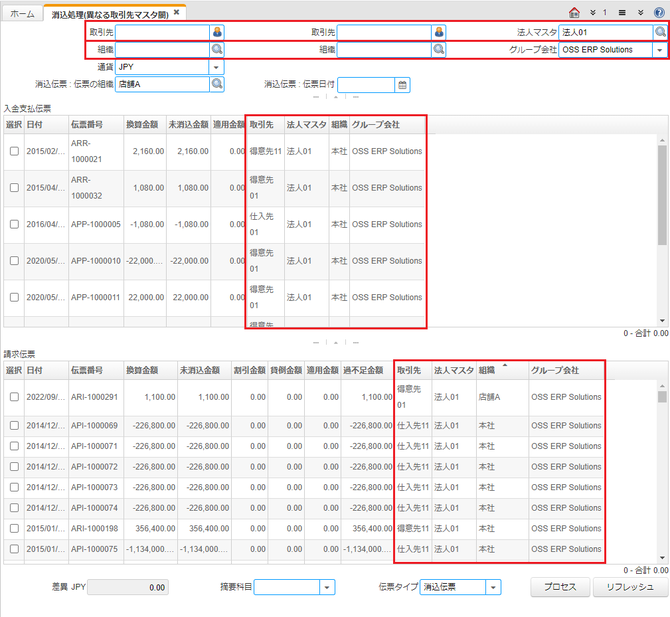The width and height of the screenshot is (670, 617).
Task: Click the 得意先11 cell in payments table
Action: [265, 151]
